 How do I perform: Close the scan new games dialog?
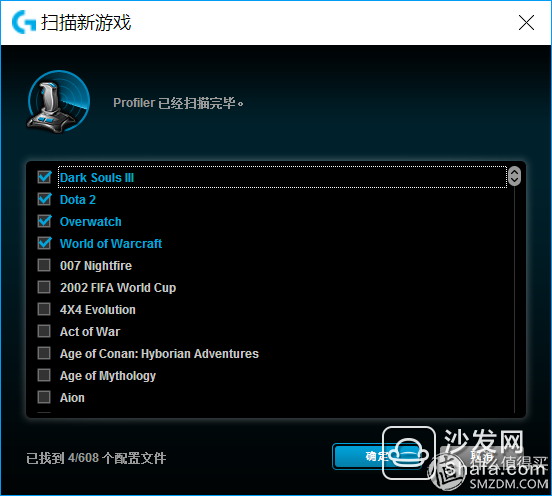tap(526, 23)
